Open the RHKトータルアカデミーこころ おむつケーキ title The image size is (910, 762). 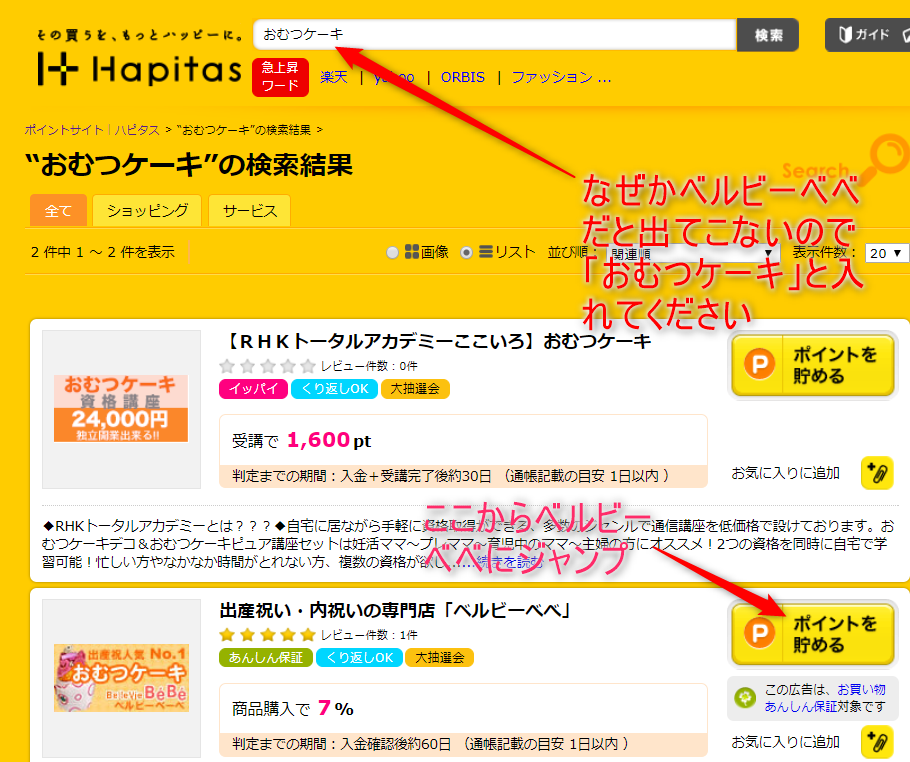click(x=436, y=341)
